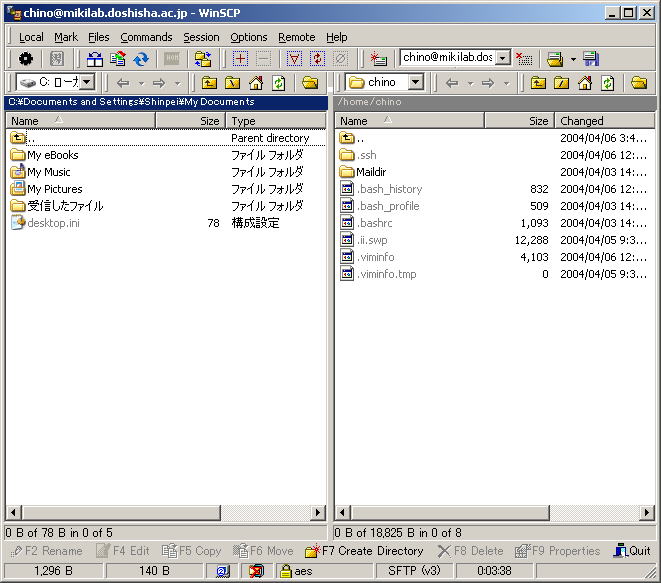Select the remote Maildir folder
The image size is (661, 583).
[363, 172]
